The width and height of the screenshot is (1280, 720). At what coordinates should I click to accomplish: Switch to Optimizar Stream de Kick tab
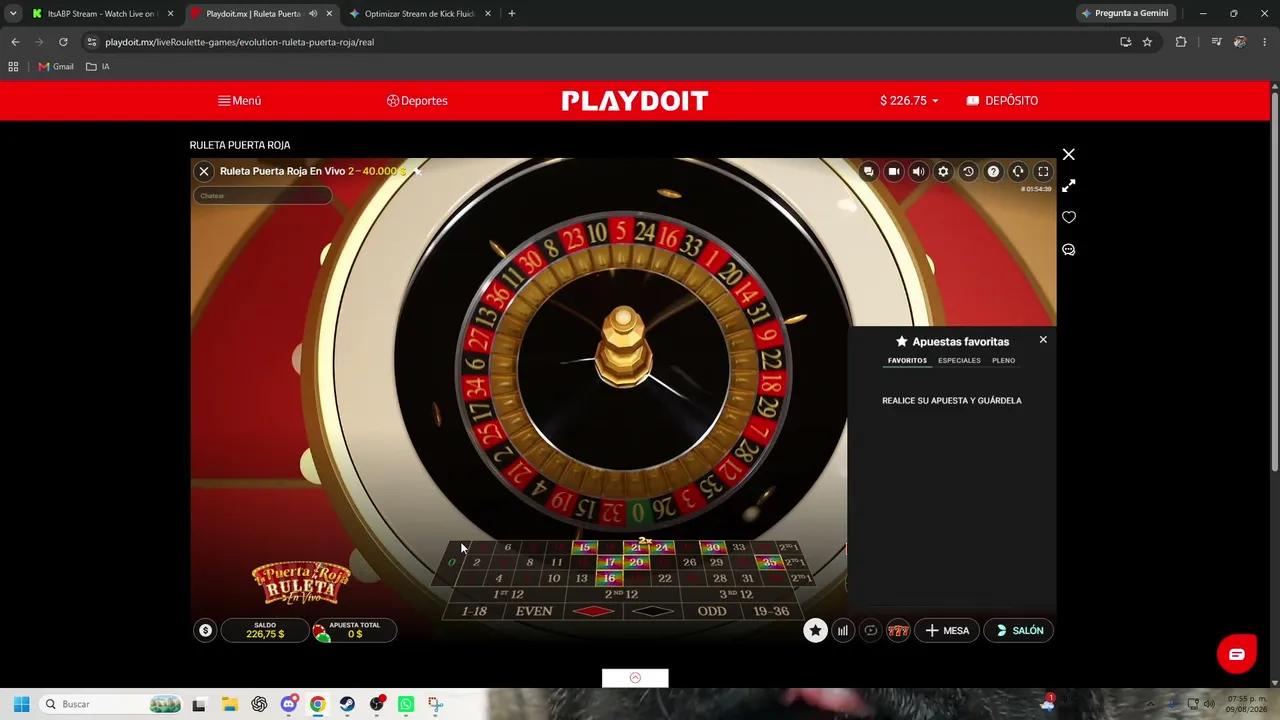point(420,14)
